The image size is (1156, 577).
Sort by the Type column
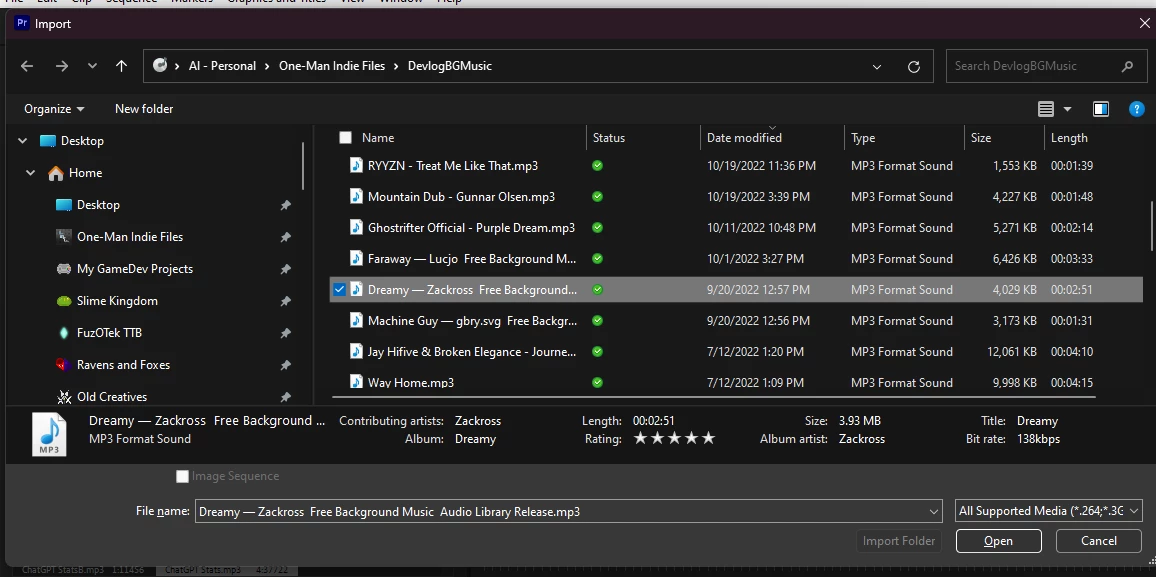pyautogui.click(x=863, y=138)
